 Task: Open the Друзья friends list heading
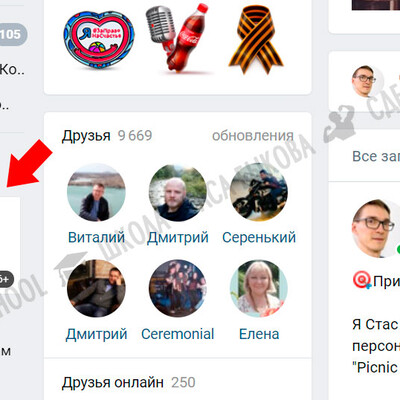[x=86, y=136]
